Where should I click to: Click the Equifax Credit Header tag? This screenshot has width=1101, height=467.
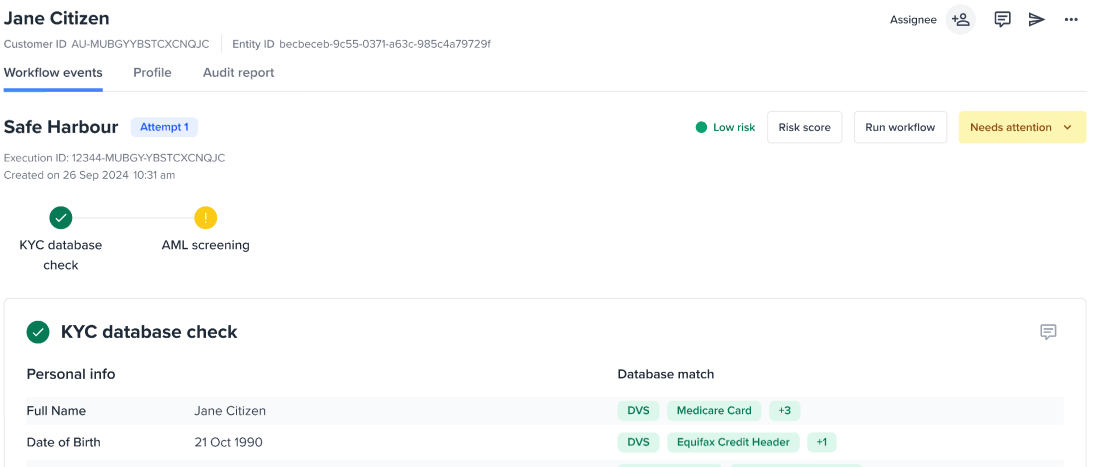733,442
